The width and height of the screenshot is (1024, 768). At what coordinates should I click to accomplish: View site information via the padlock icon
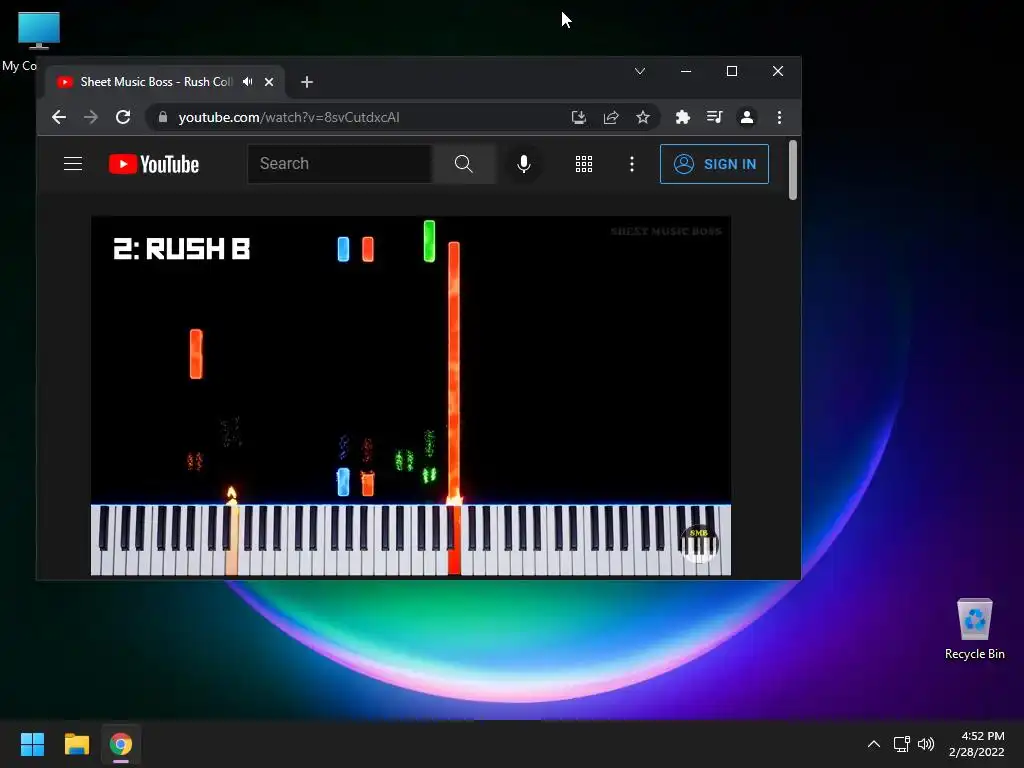[163, 118]
